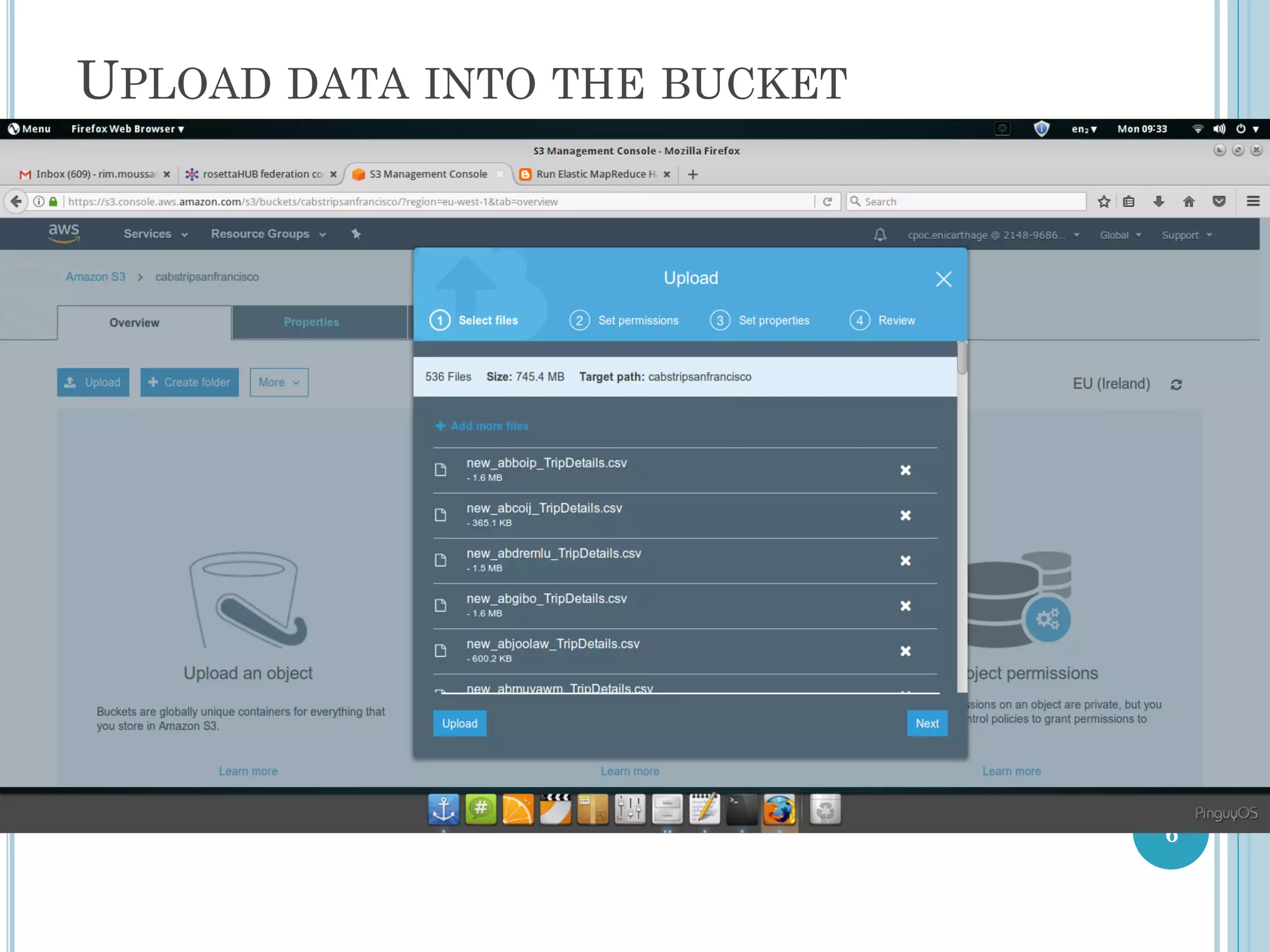Remove new_abjoolaw_TripDetails.csv from upload list
The height and width of the screenshot is (952, 1270).
pyautogui.click(x=905, y=651)
